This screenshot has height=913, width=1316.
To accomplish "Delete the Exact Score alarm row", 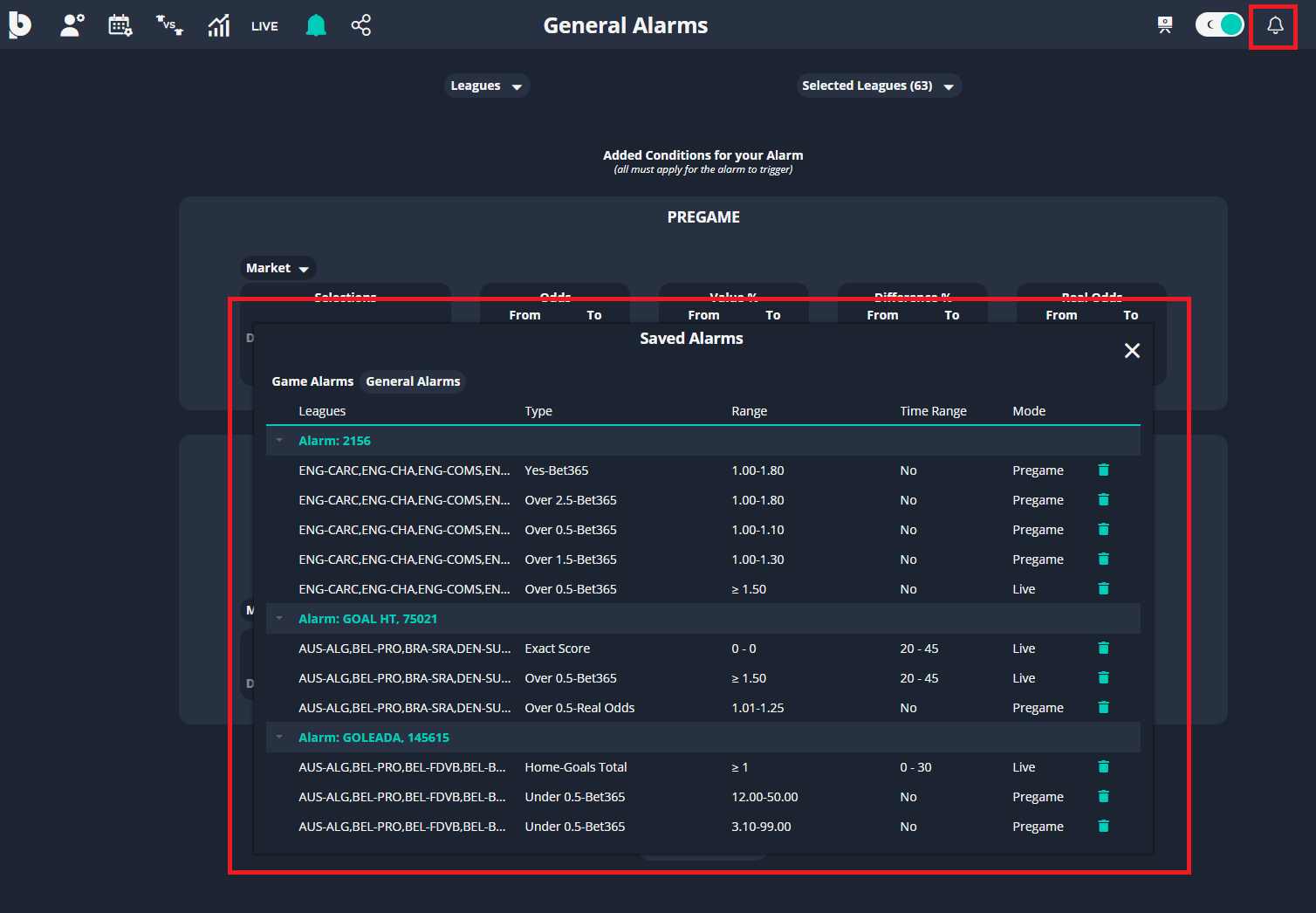I will 1103,649.
